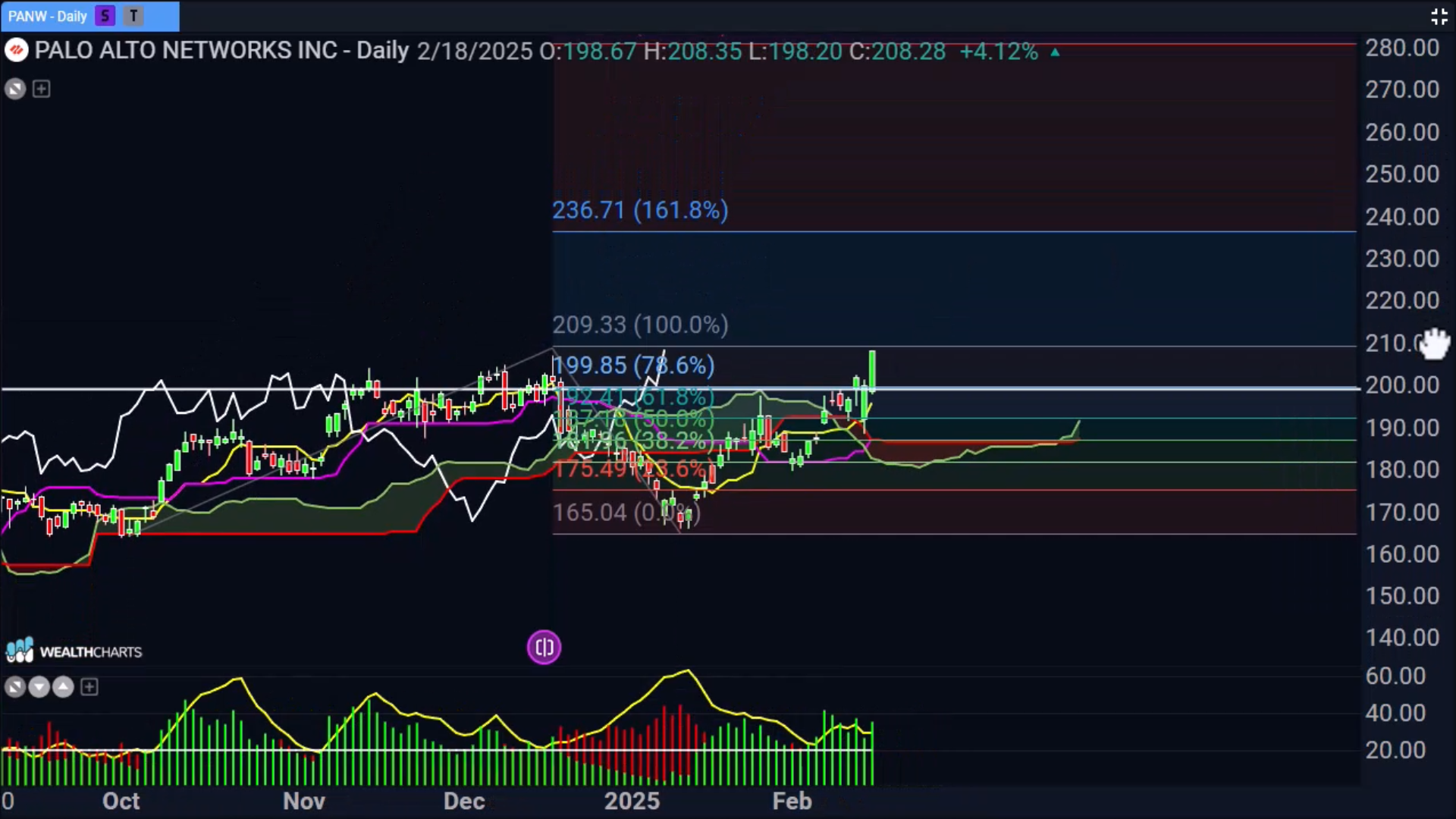The width and height of the screenshot is (1456, 819).
Task: Add indicator with main pane plus icon
Action: [42, 89]
